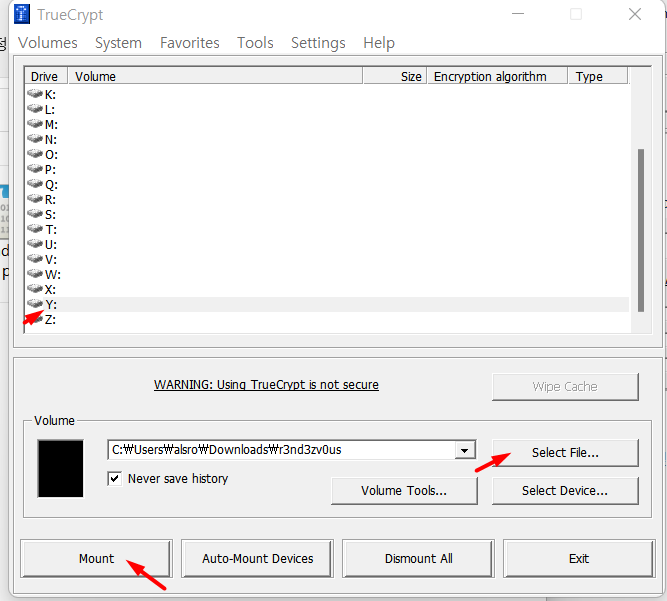
Task: Select the U: drive icon
Action: 35,244
